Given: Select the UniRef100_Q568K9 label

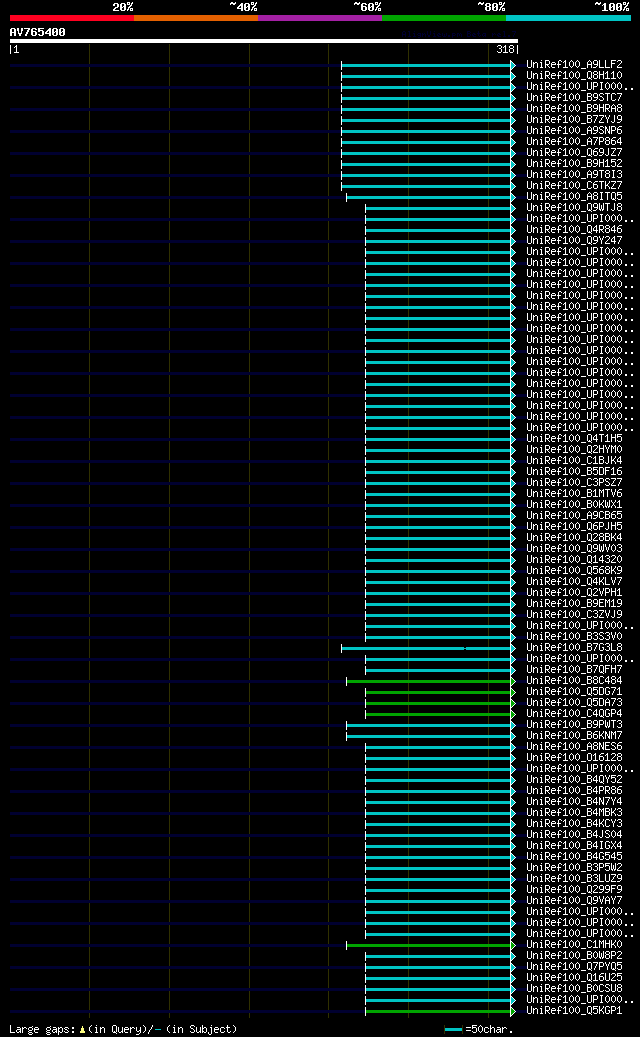Looking at the screenshot, I should pos(574,570).
